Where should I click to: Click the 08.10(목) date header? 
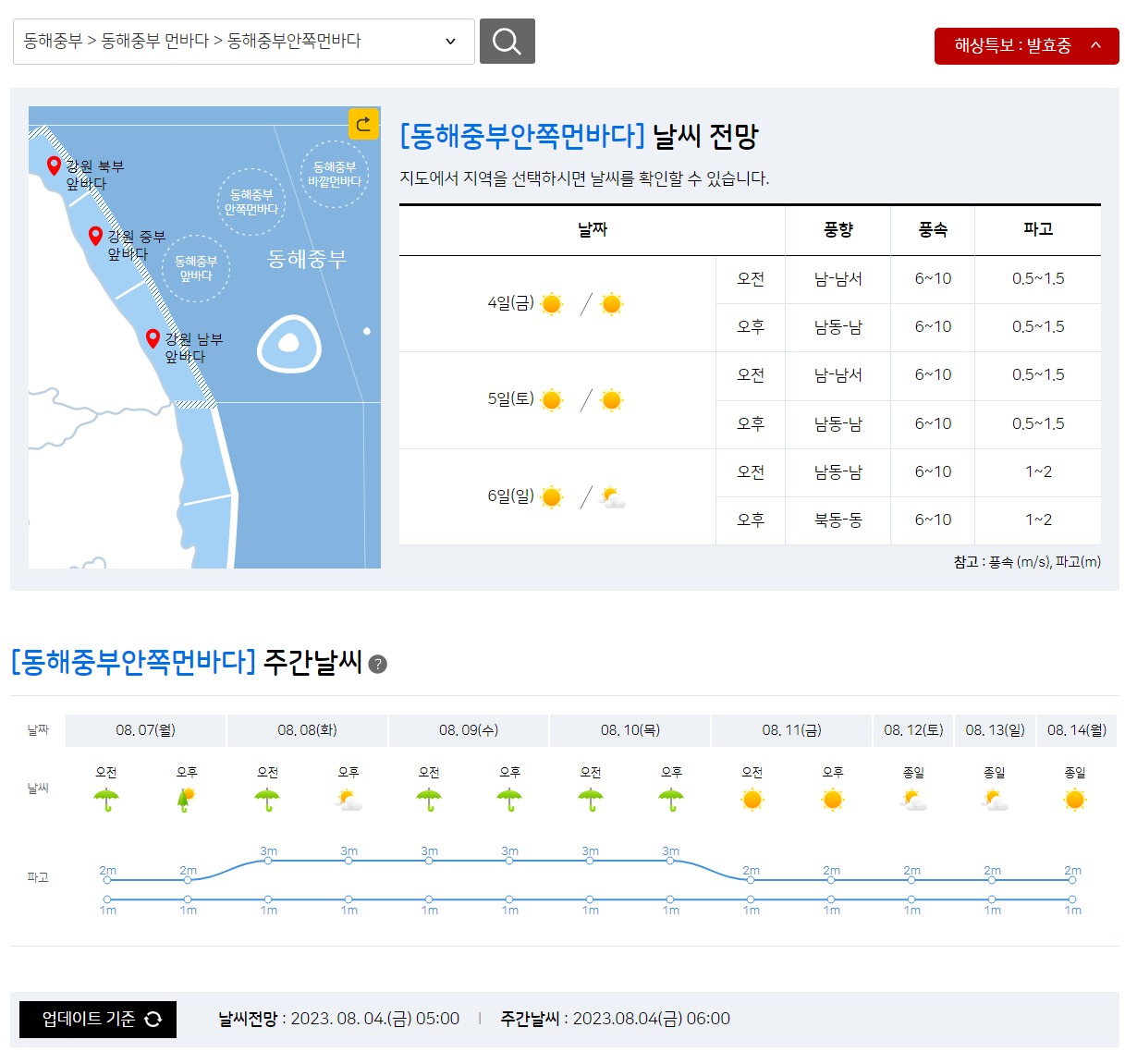point(630,730)
